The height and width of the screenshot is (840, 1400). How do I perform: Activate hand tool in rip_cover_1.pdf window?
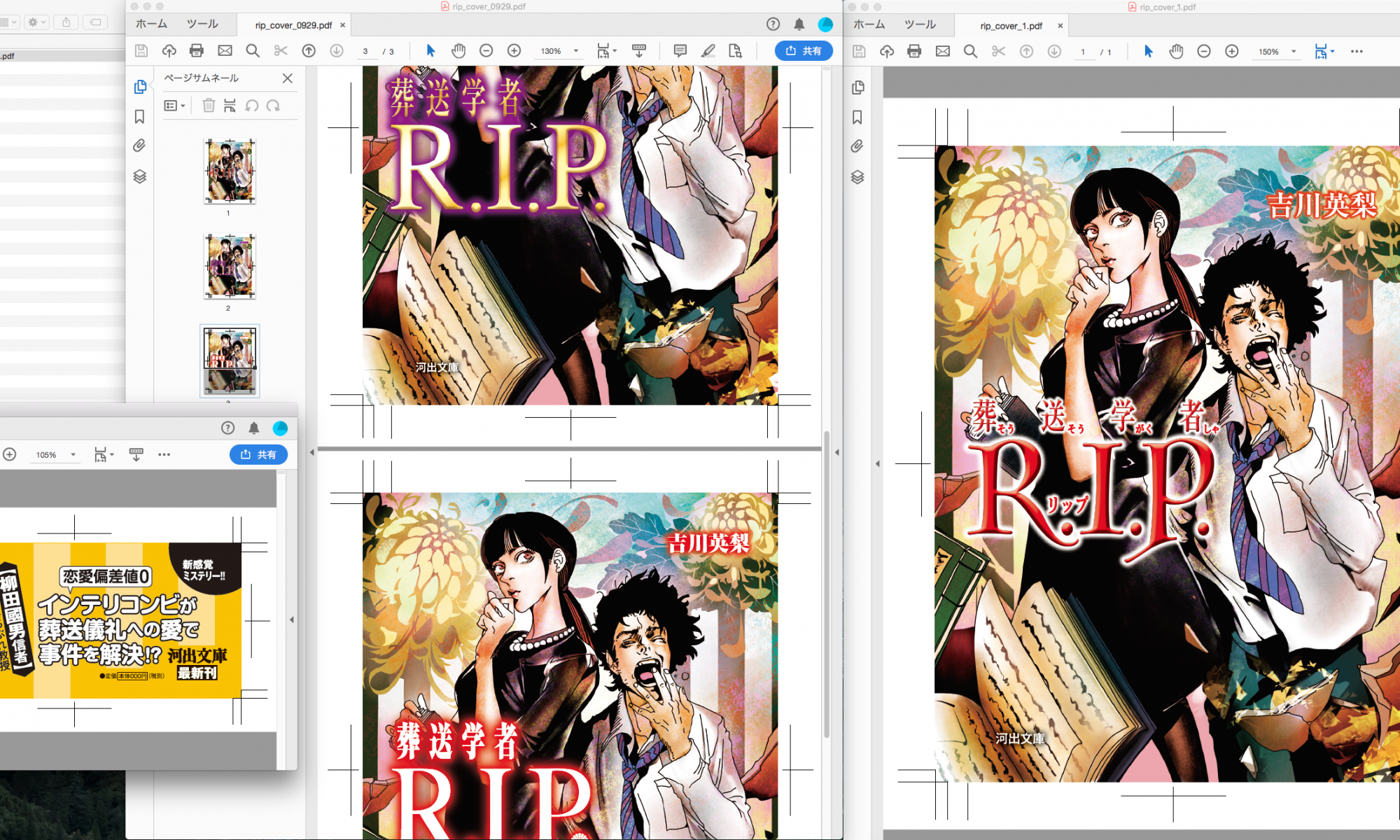[x=1176, y=51]
